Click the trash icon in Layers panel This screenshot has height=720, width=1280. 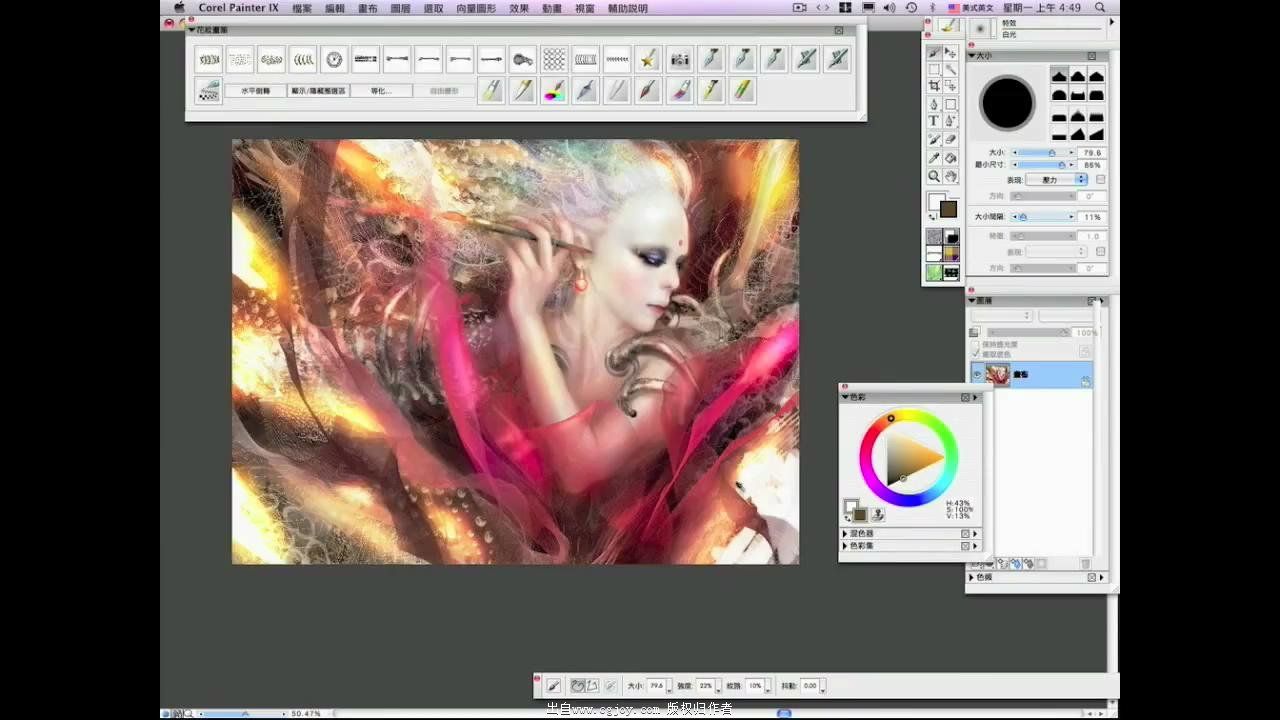click(1086, 563)
